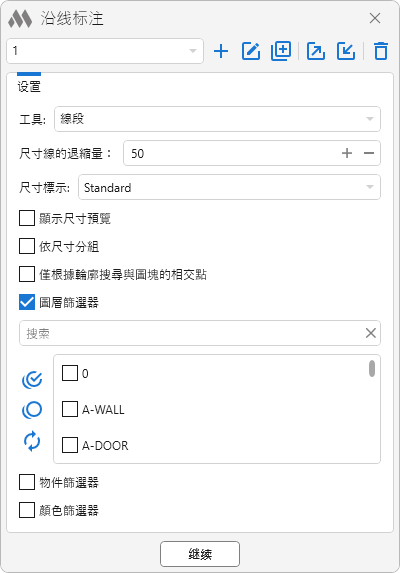Click the plus icon to add a preset
The width and height of the screenshot is (400, 573).
click(221, 51)
